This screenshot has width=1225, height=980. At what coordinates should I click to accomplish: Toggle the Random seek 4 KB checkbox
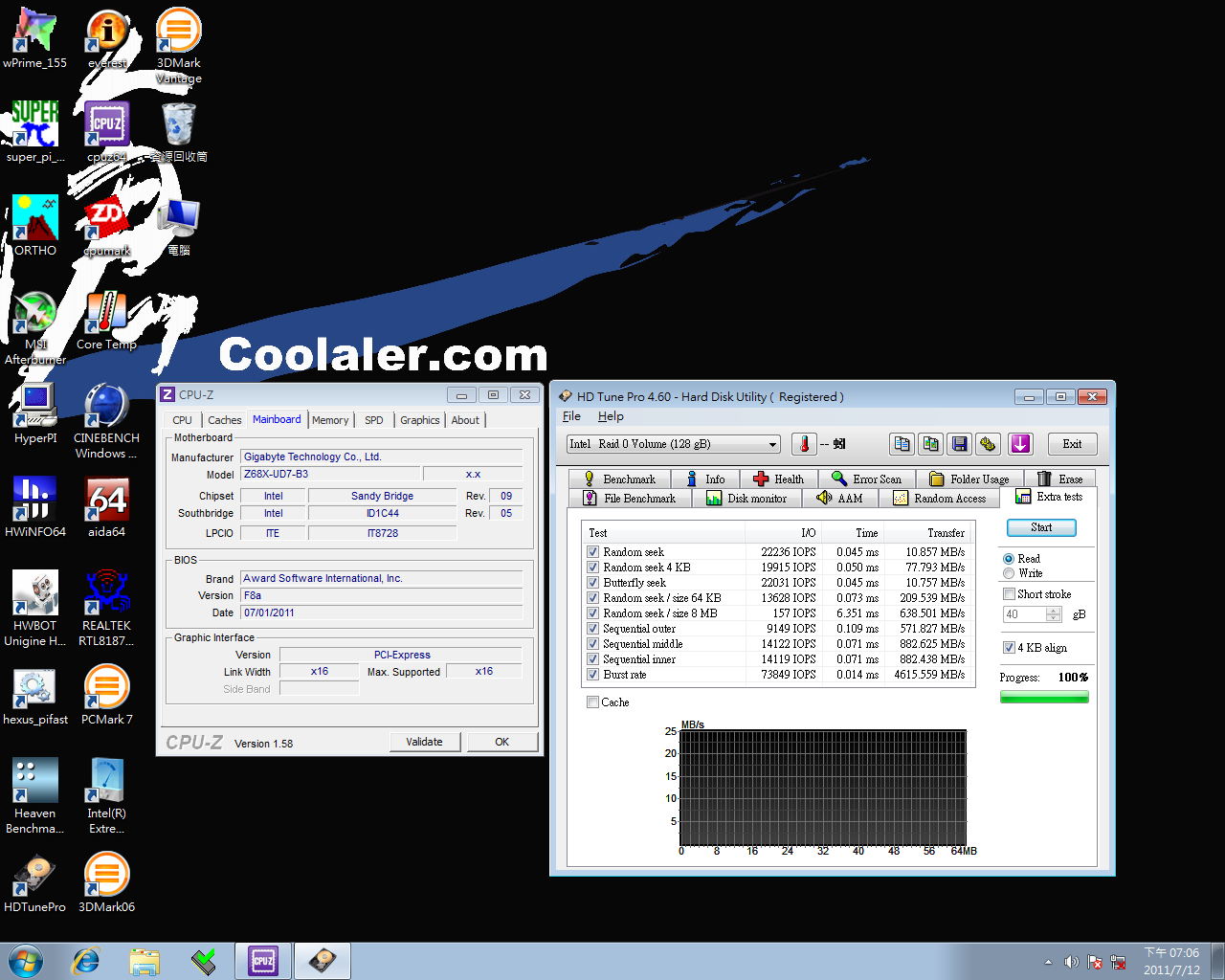[593, 568]
